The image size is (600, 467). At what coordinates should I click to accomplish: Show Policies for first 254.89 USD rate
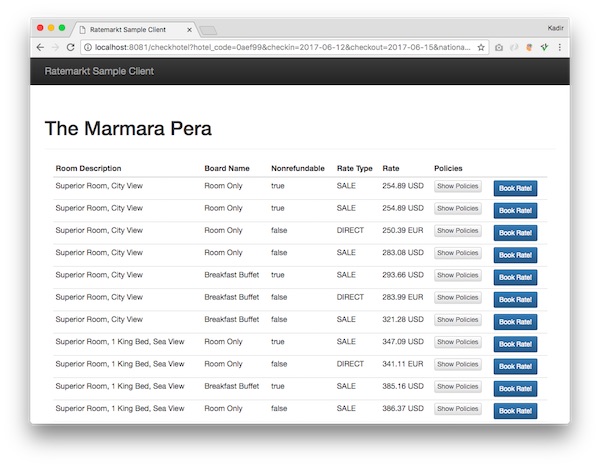(x=458, y=186)
